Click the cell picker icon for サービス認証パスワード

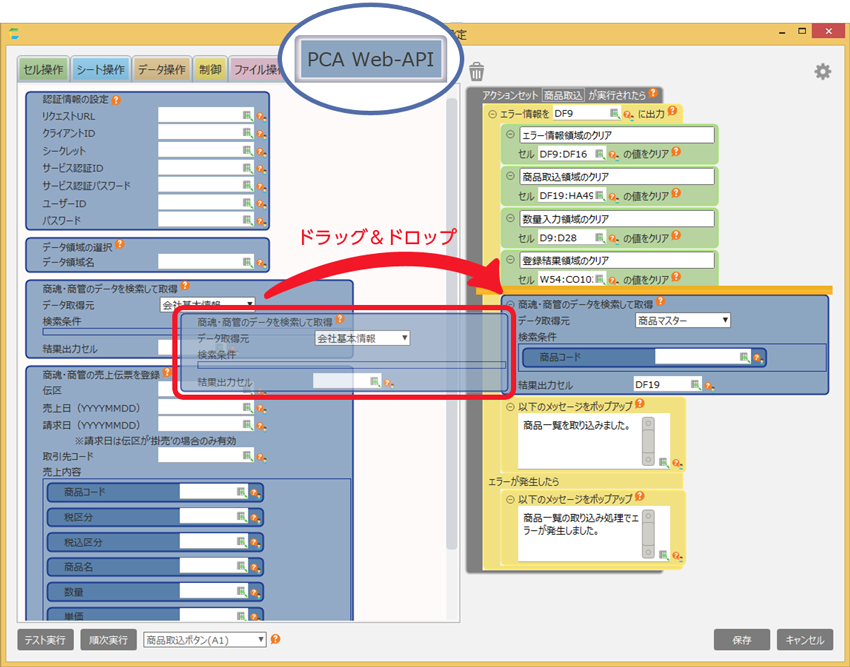[247, 185]
